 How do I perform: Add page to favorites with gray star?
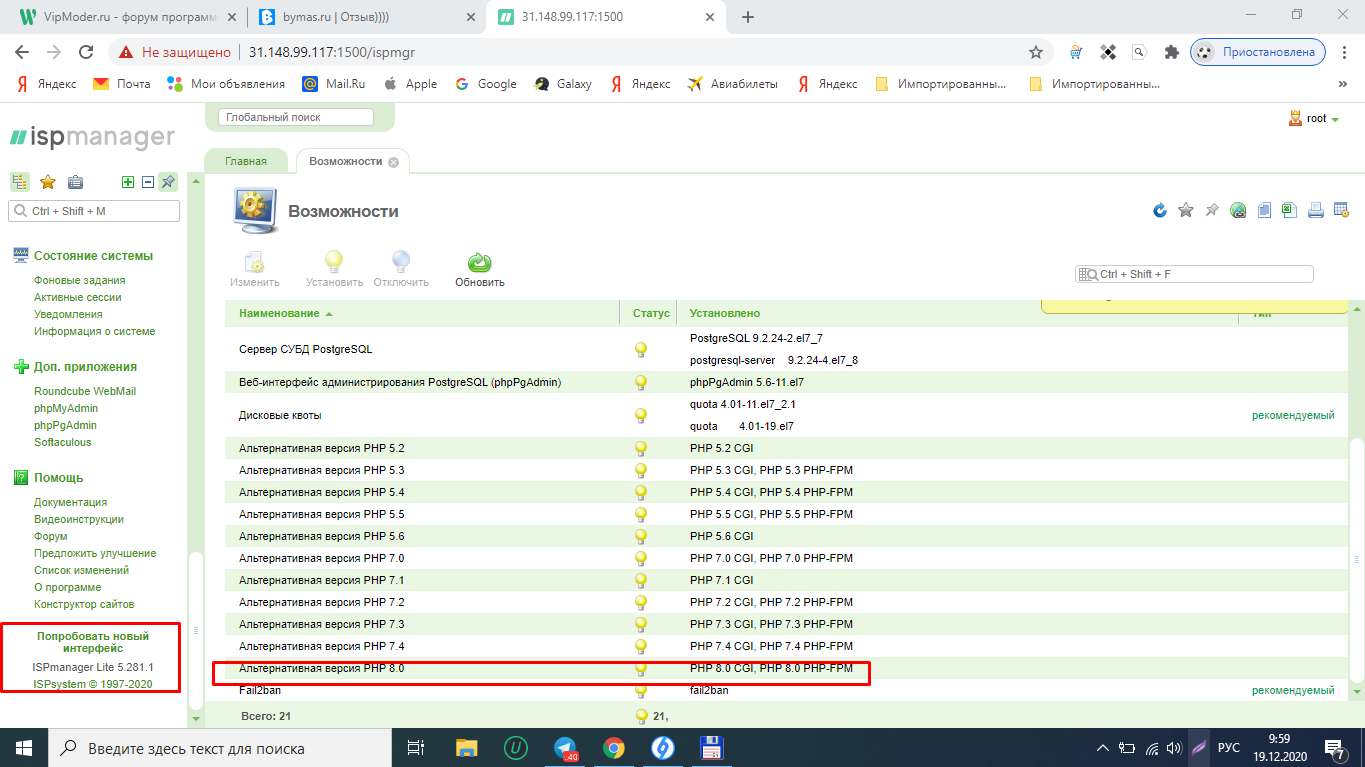[1186, 210]
